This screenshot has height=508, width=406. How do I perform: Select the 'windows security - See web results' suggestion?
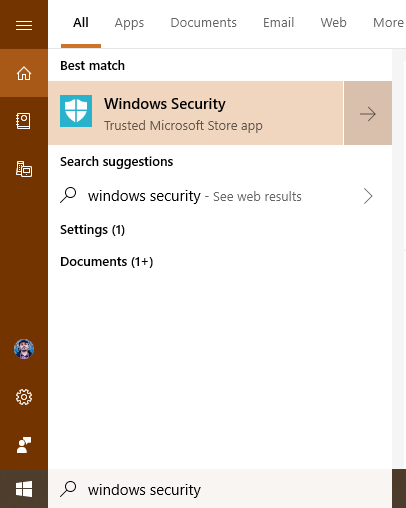point(220,196)
